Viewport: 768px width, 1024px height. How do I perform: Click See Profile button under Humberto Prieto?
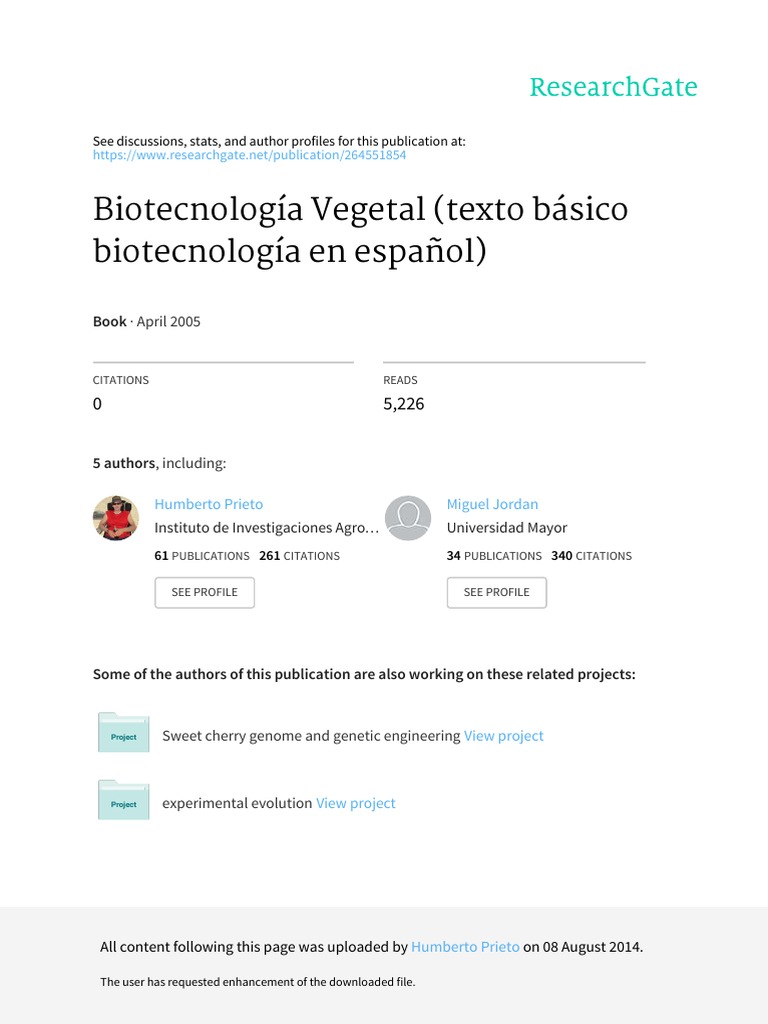(204, 592)
